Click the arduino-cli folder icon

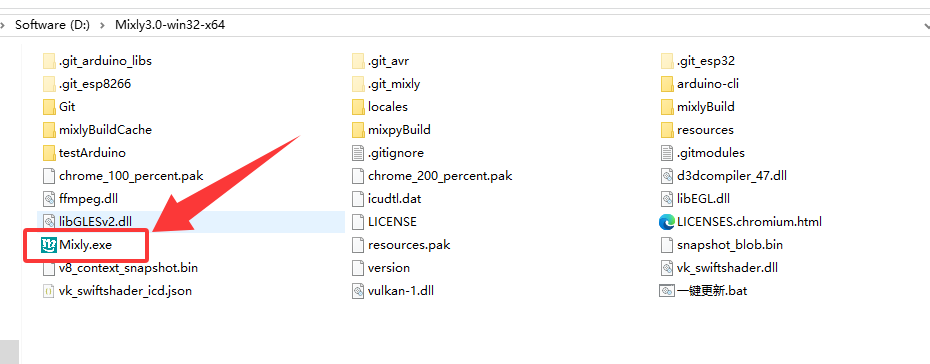click(667, 84)
